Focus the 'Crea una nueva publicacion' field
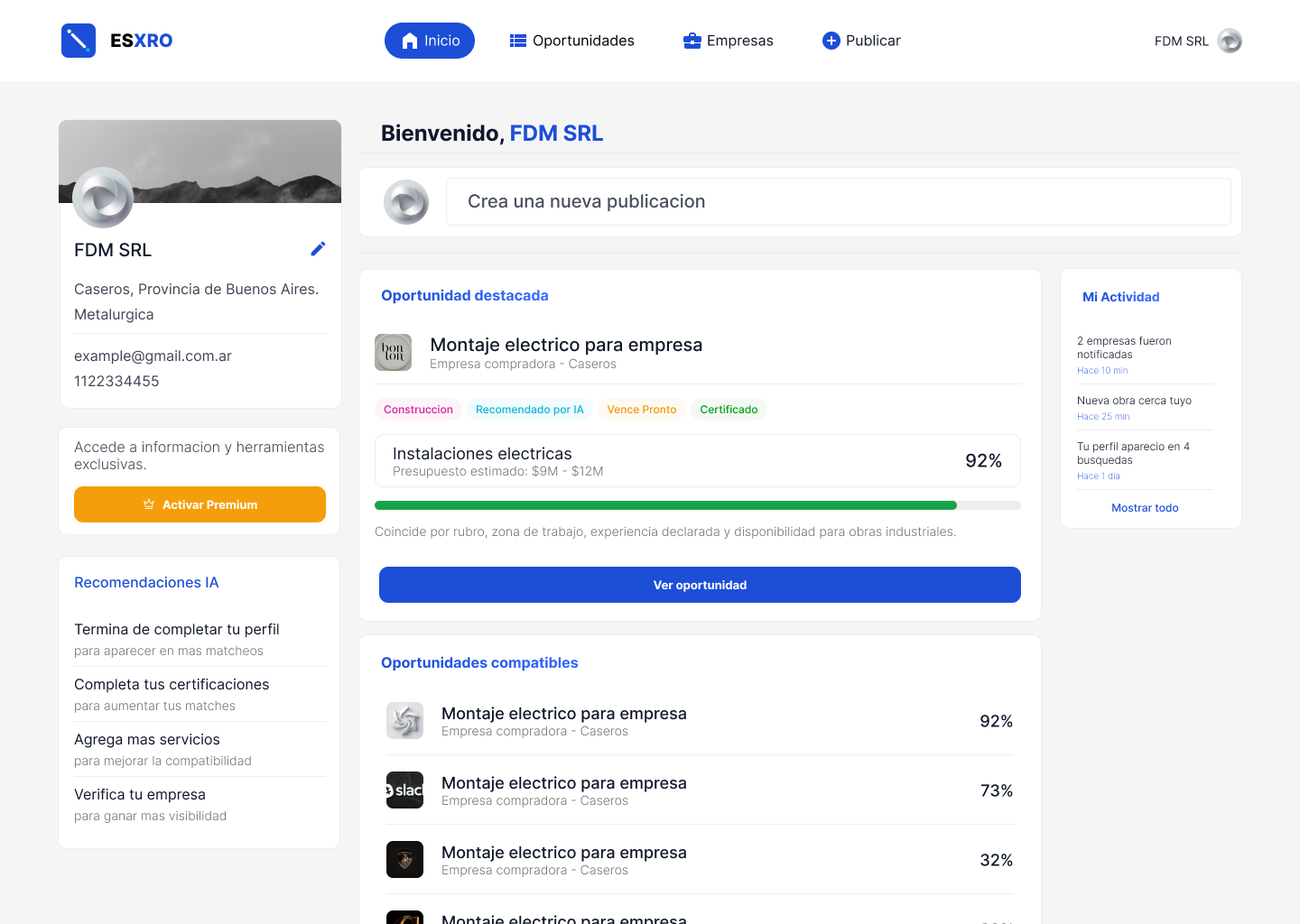Image resolution: width=1300 pixels, height=924 pixels. point(839,202)
